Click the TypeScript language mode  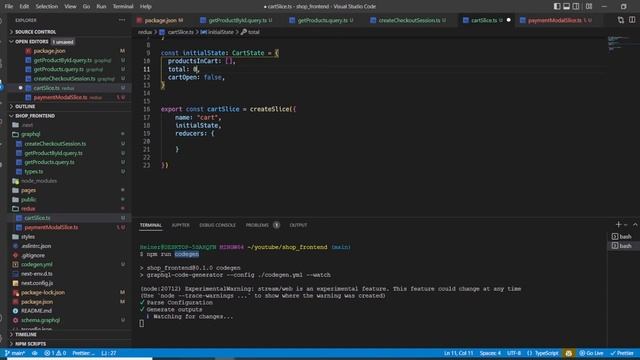547,353
